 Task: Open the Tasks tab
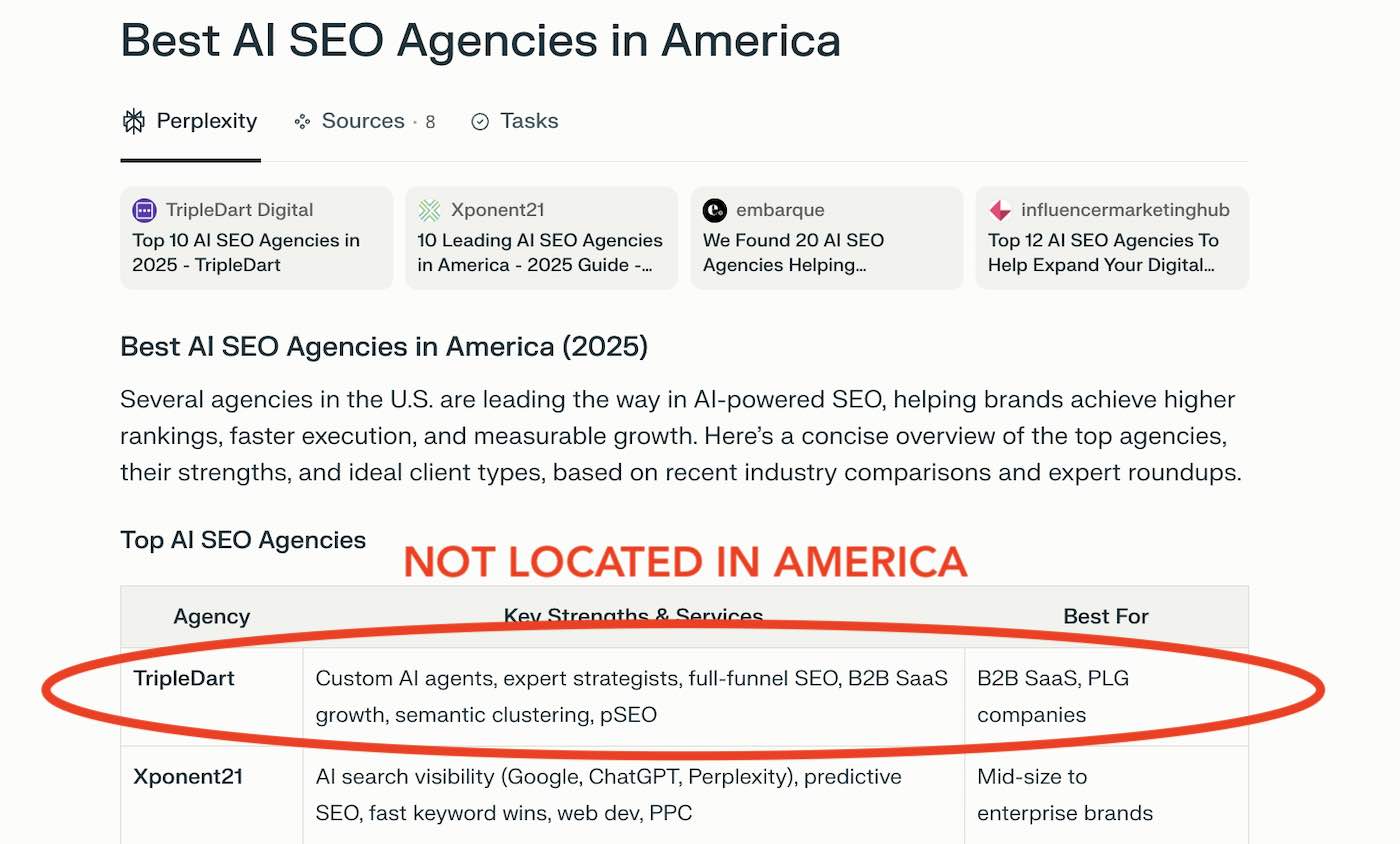515,122
